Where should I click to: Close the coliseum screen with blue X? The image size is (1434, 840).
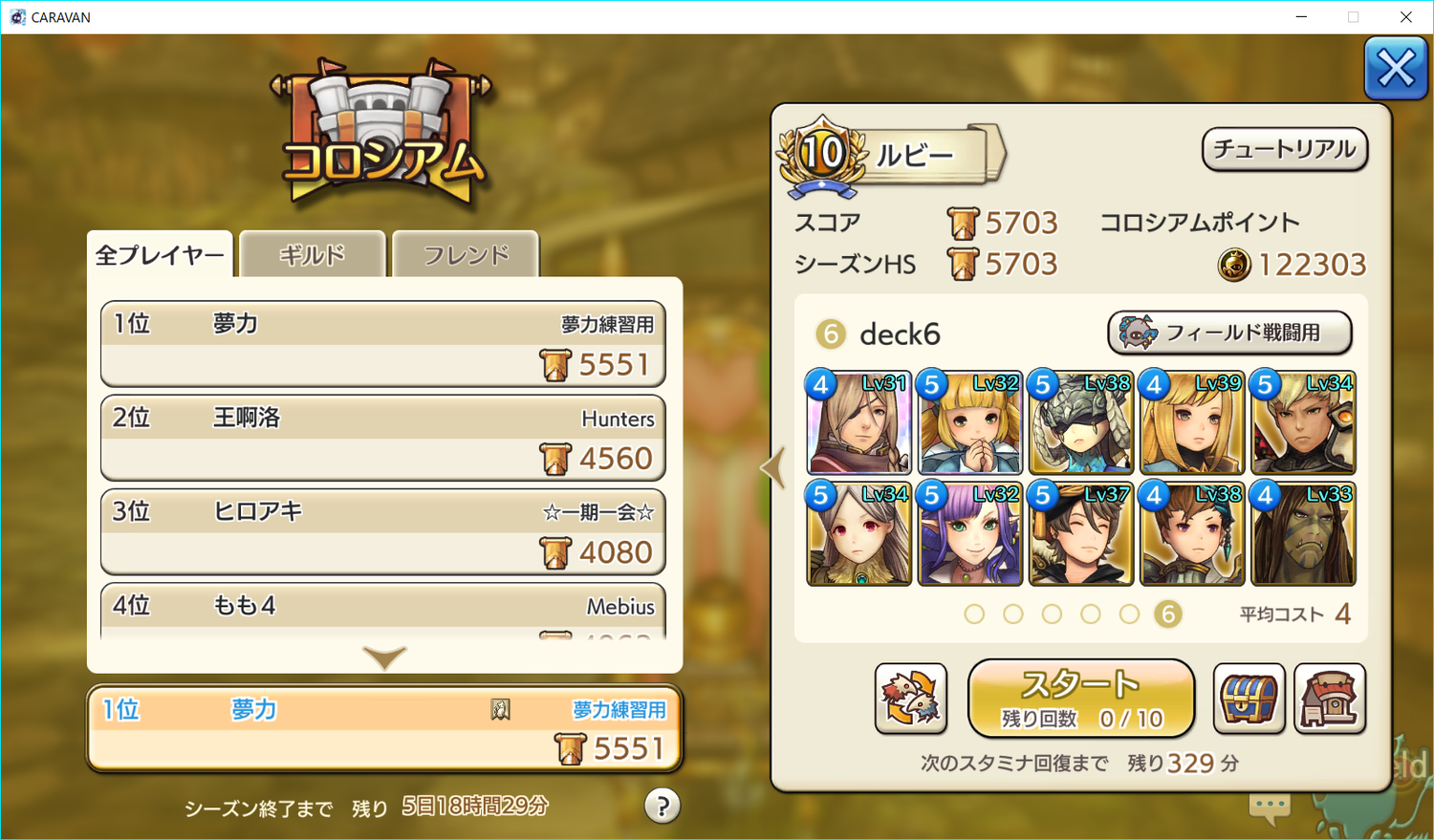pyautogui.click(x=1396, y=68)
